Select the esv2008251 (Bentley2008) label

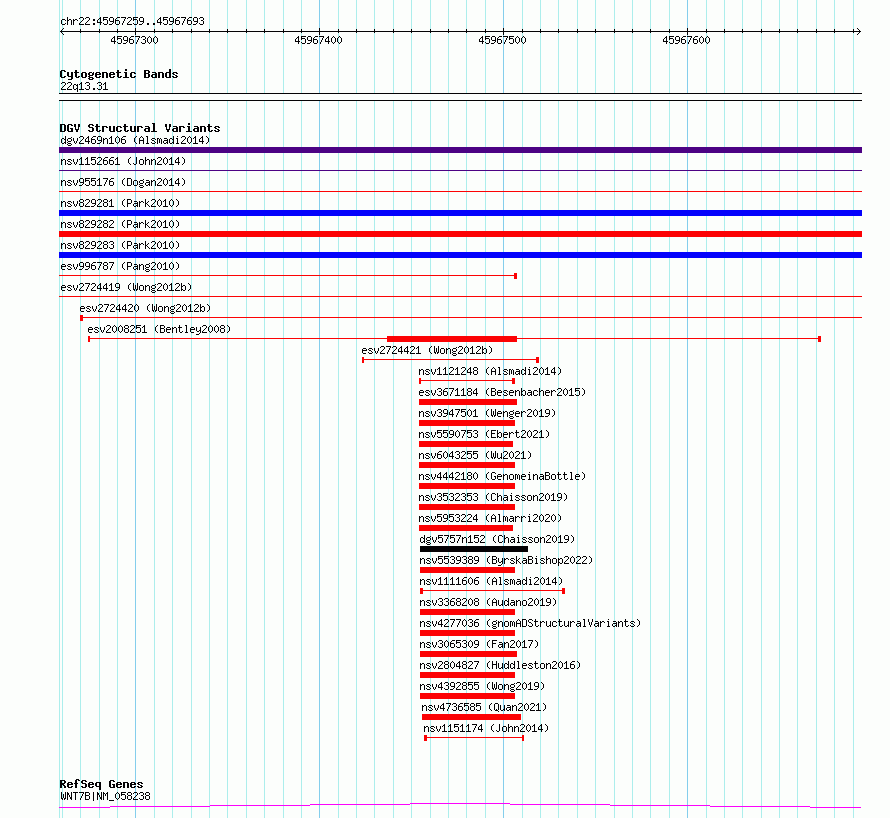pyautogui.click(x=159, y=329)
